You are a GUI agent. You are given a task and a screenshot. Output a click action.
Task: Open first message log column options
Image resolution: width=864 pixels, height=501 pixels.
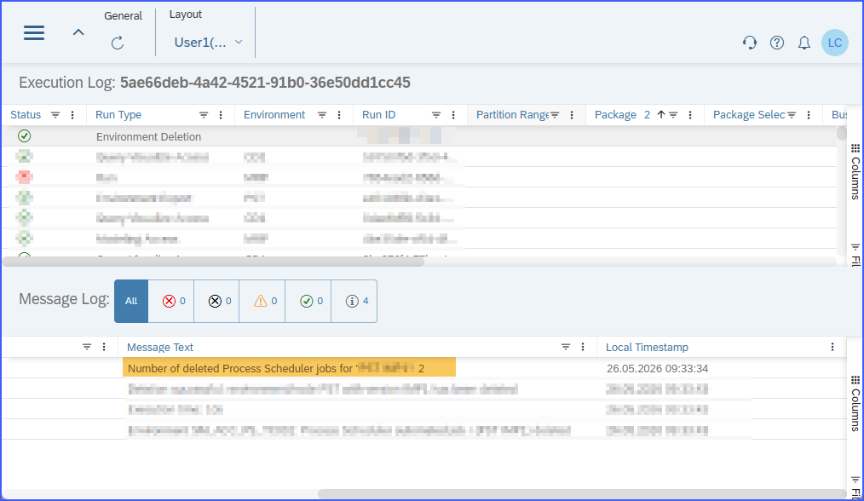click(104, 347)
